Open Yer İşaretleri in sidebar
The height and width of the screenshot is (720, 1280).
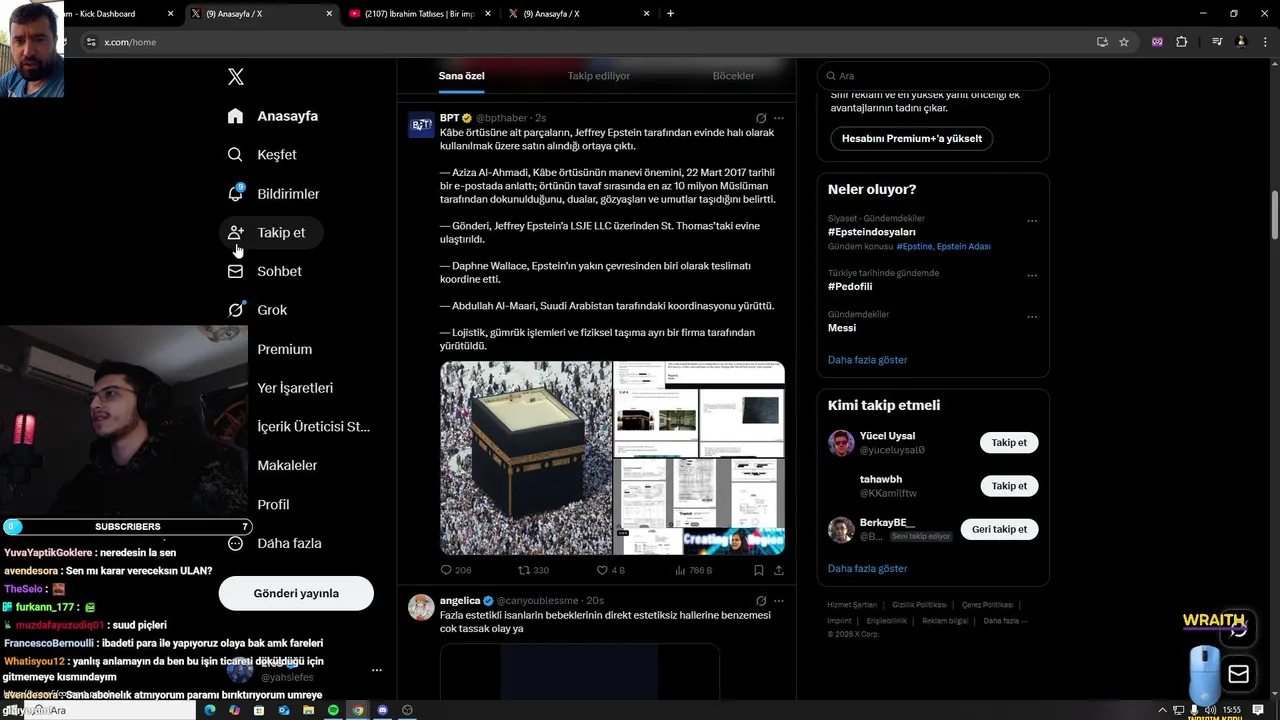tap(295, 388)
